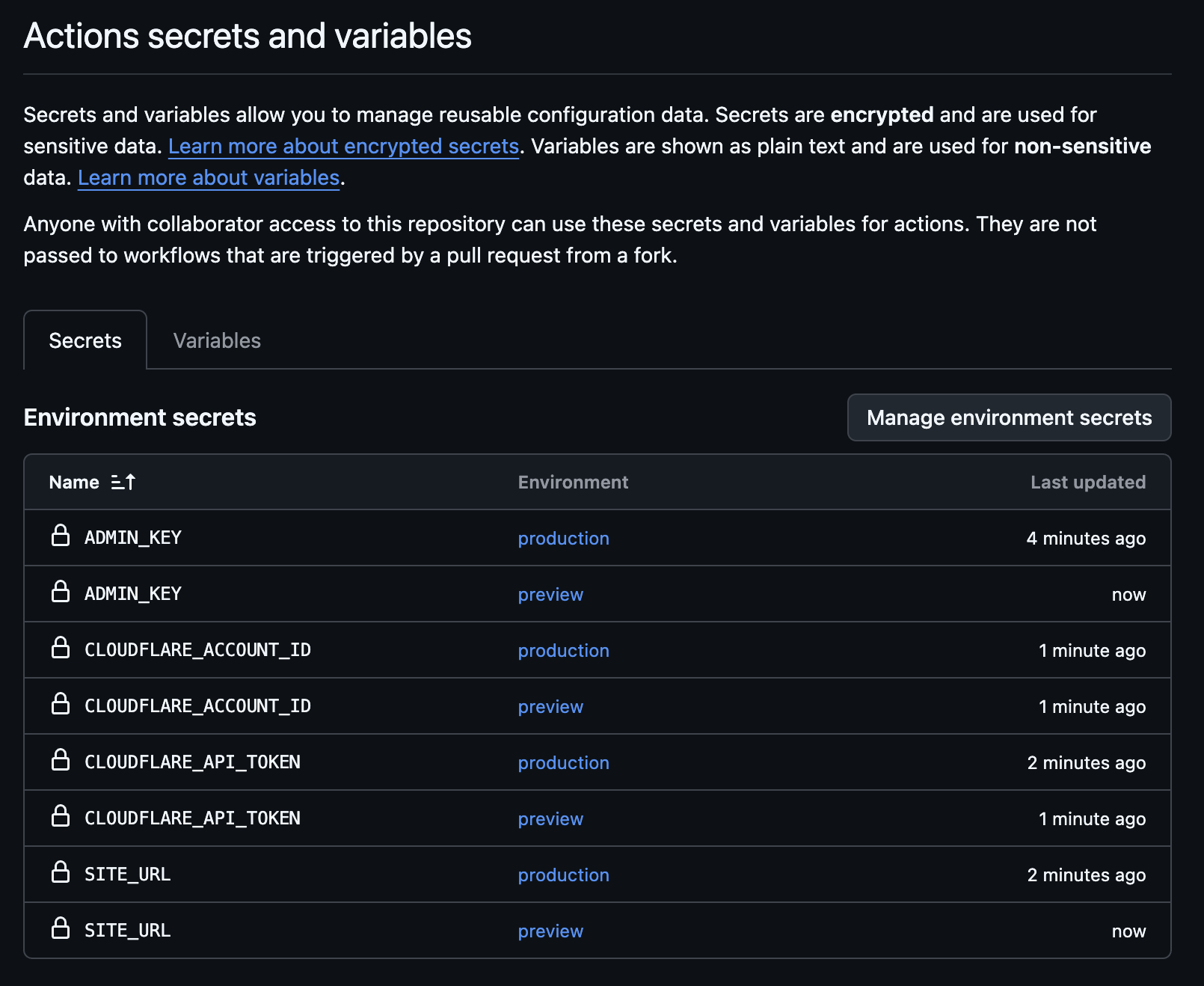Click the Name column header
1204x986 pixels.
click(x=74, y=483)
